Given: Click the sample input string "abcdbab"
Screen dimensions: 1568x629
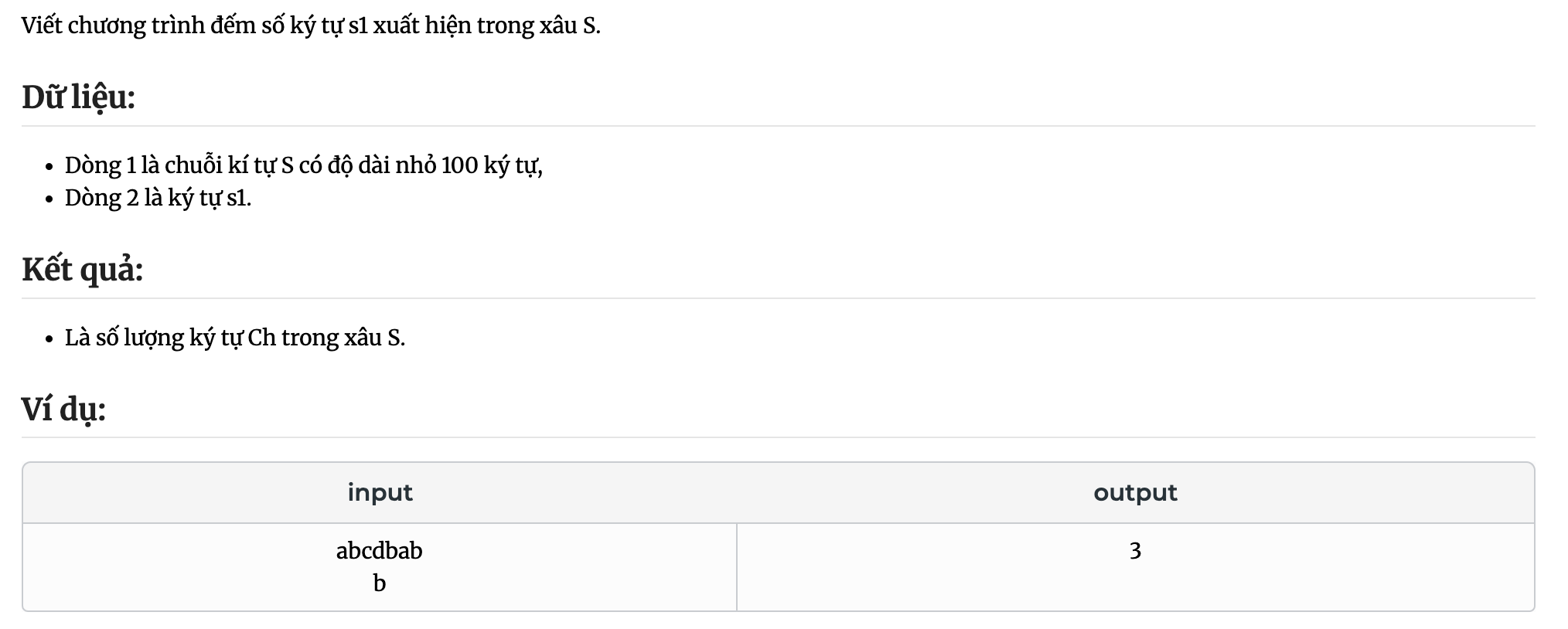Looking at the screenshot, I should (380, 550).
